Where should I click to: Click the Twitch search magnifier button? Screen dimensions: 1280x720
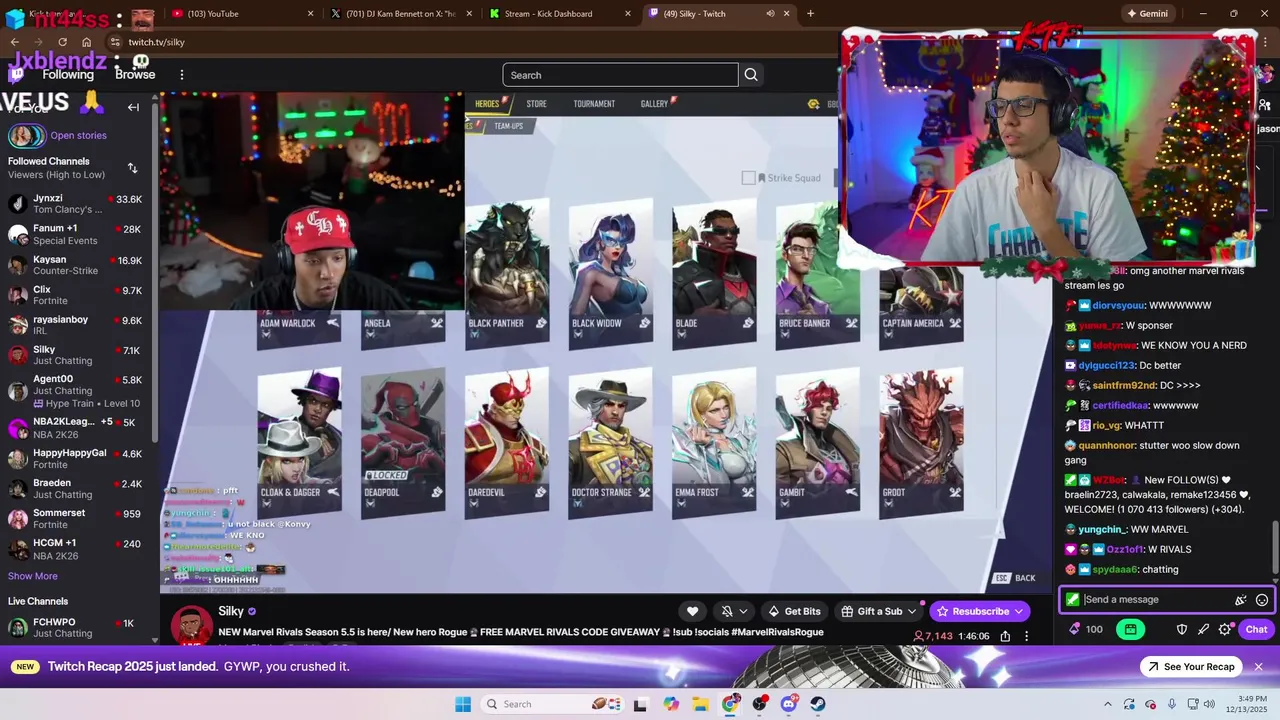coord(751,75)
